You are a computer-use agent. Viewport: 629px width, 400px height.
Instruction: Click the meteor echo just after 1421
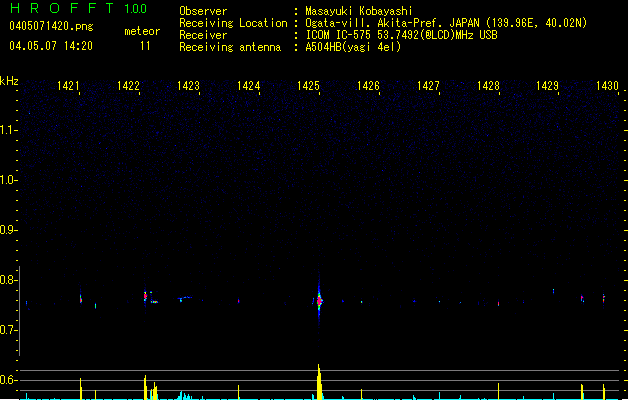pyautogui.click(x=81, y=297)
